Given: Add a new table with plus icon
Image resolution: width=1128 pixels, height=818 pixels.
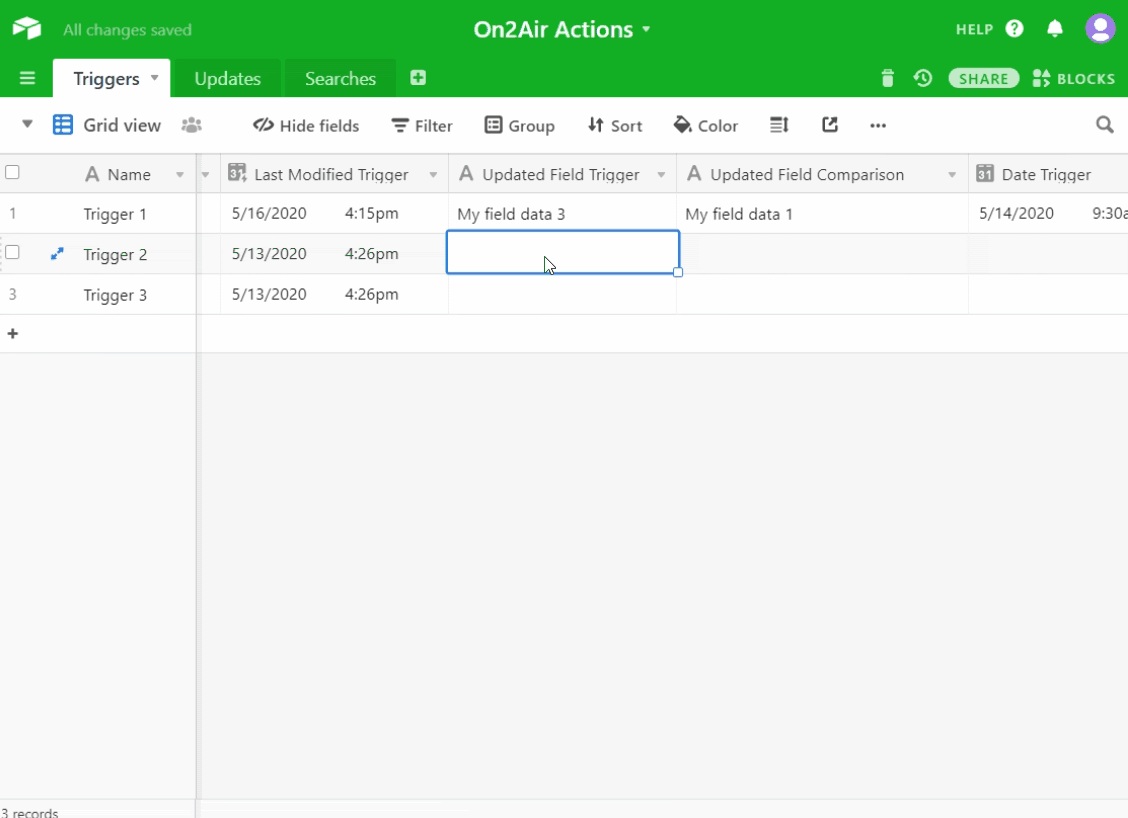Looking at the screenshot, I should coord(418,78).
